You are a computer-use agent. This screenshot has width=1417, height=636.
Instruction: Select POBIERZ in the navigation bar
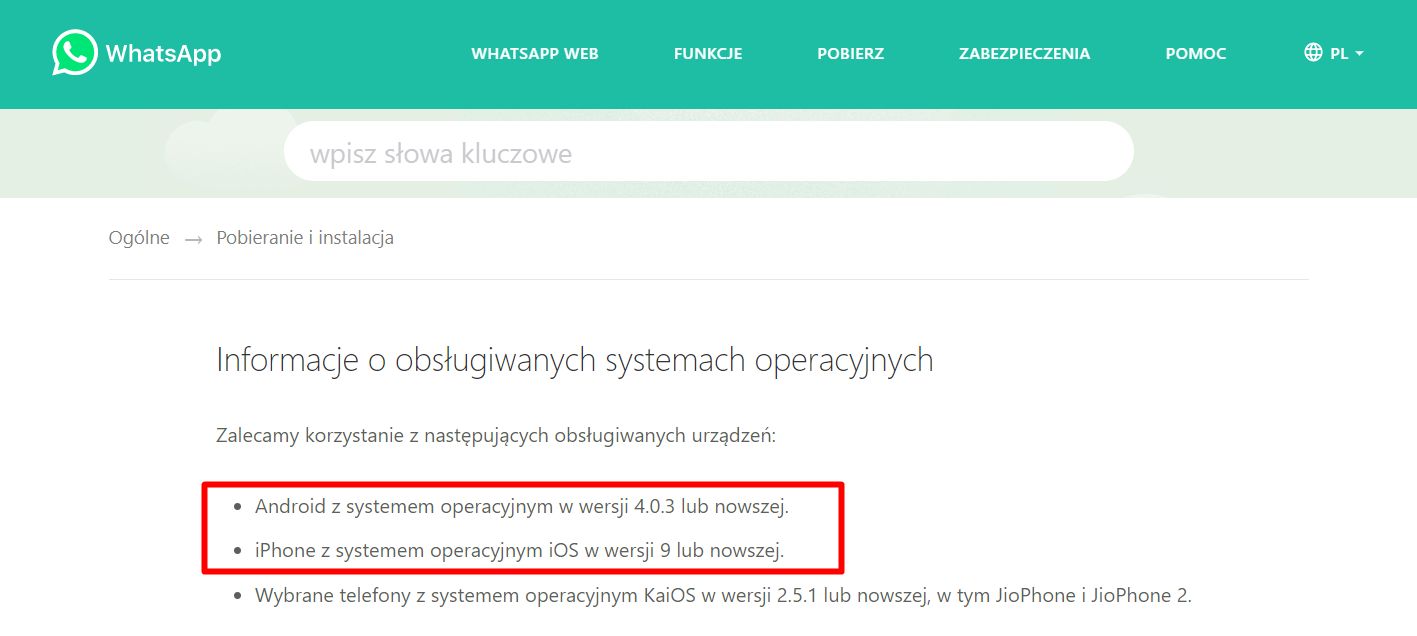pos(850,54)
